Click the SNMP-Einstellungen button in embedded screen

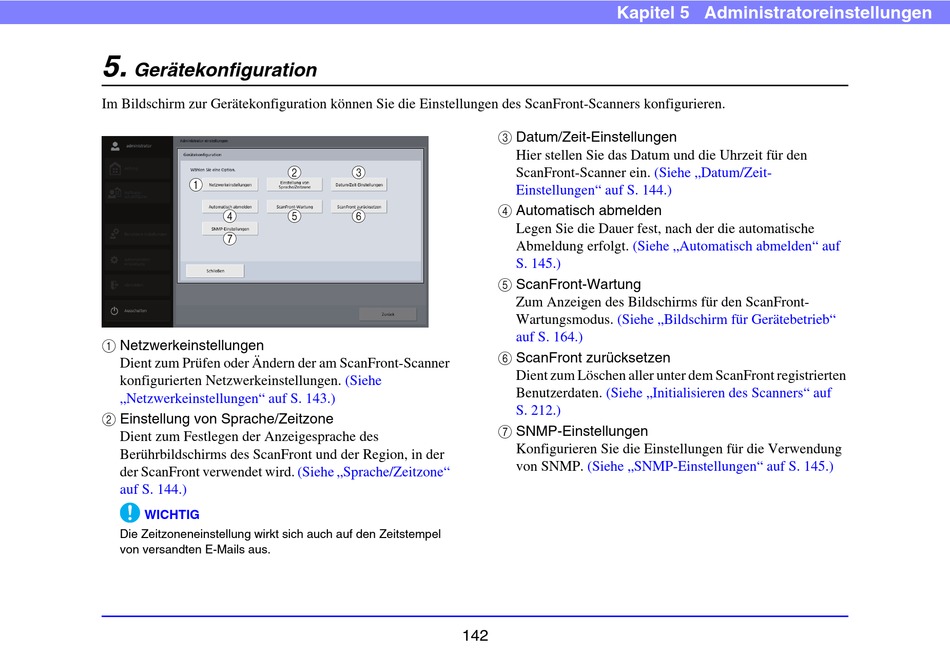coord(230,228)
